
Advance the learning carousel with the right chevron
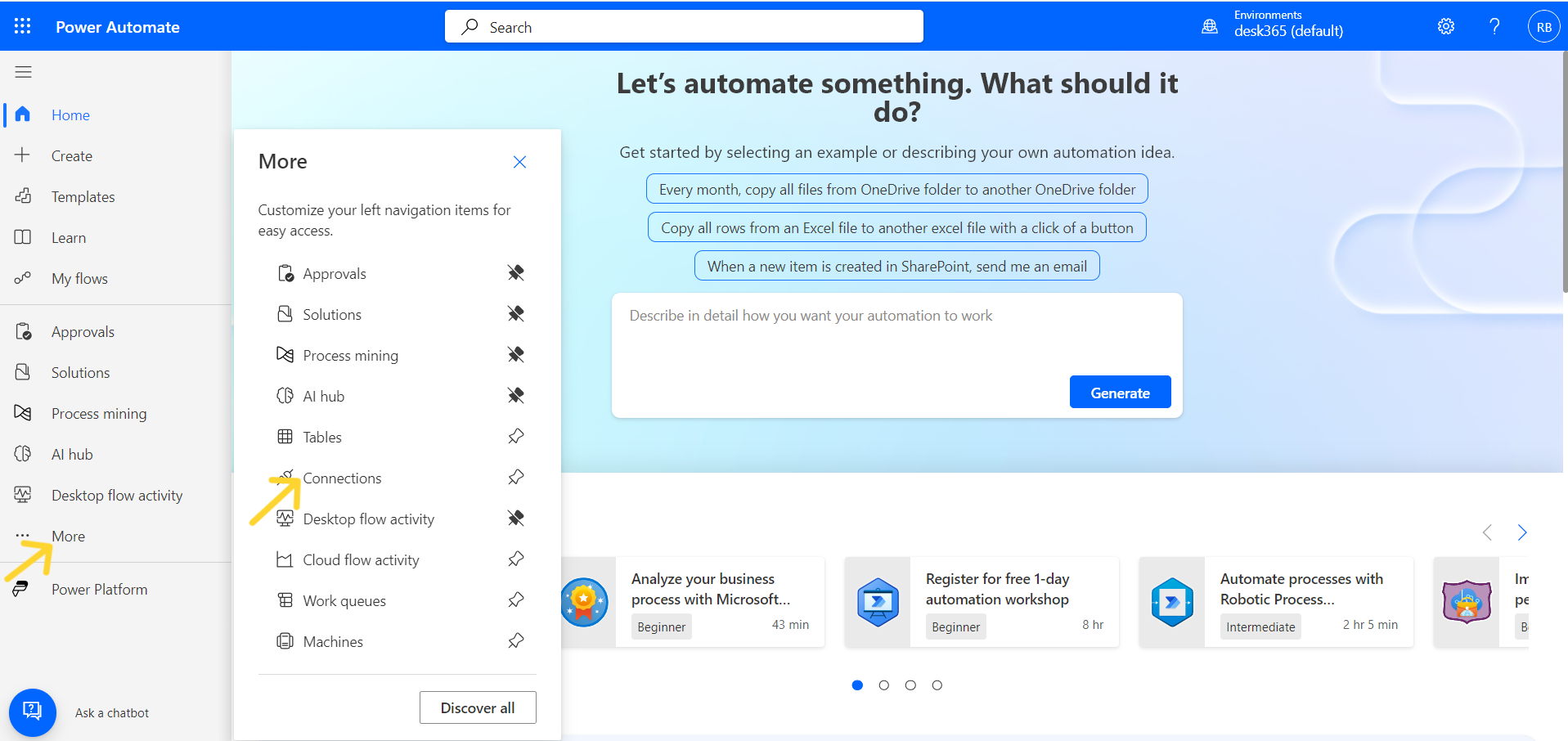[x=1522, y=532]
